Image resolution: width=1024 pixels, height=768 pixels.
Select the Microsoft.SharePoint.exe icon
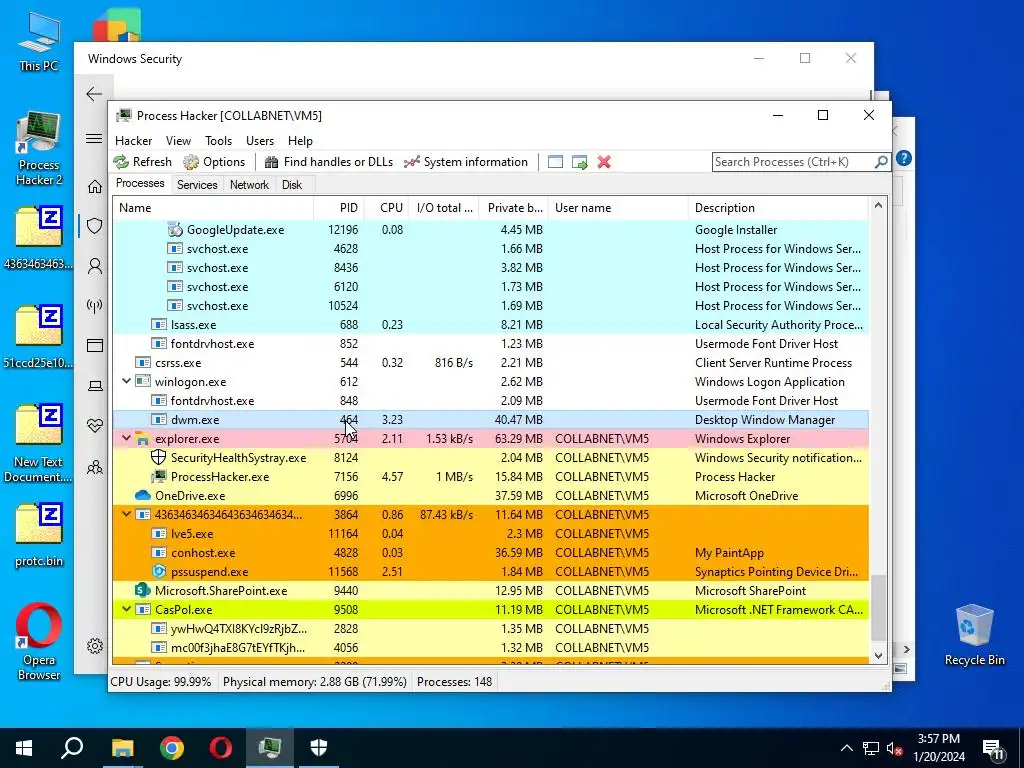click(142, 590)
